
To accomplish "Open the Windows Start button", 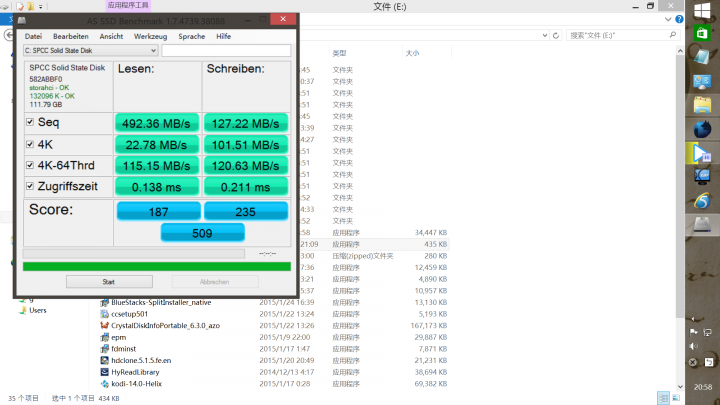I will click(702, 11).
